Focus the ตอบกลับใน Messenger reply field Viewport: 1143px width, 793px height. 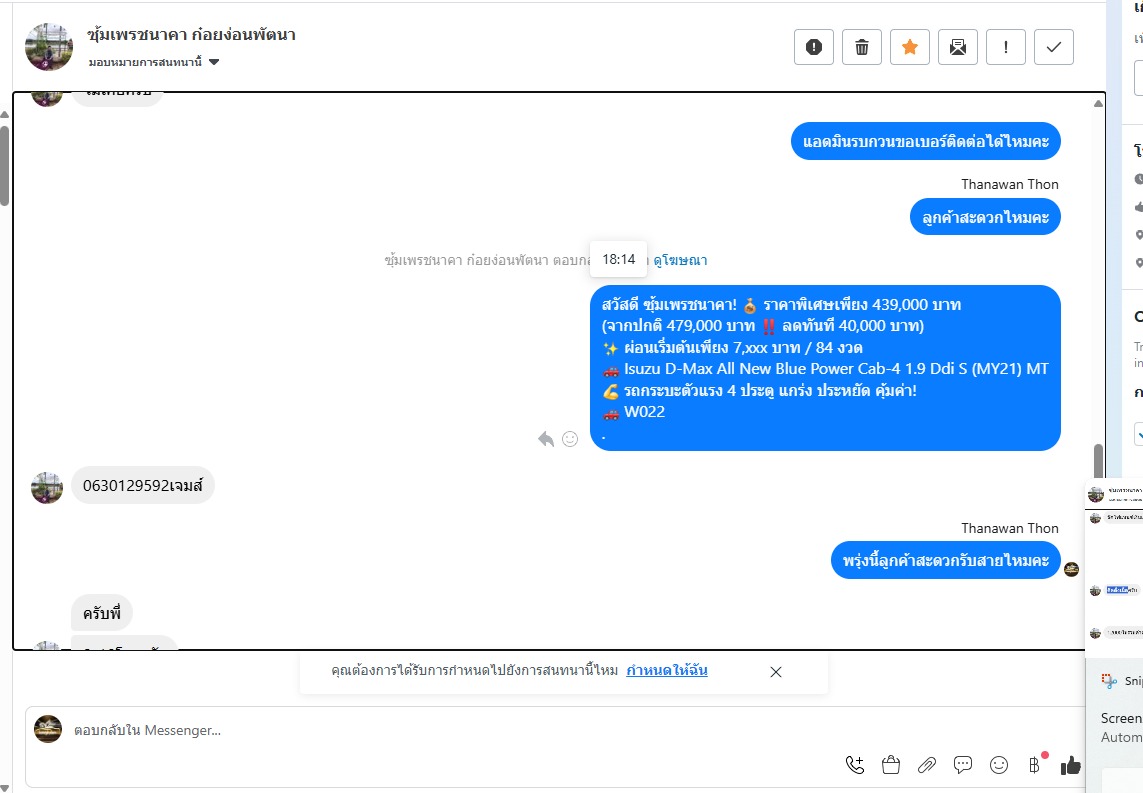click(x=452, y=730)
